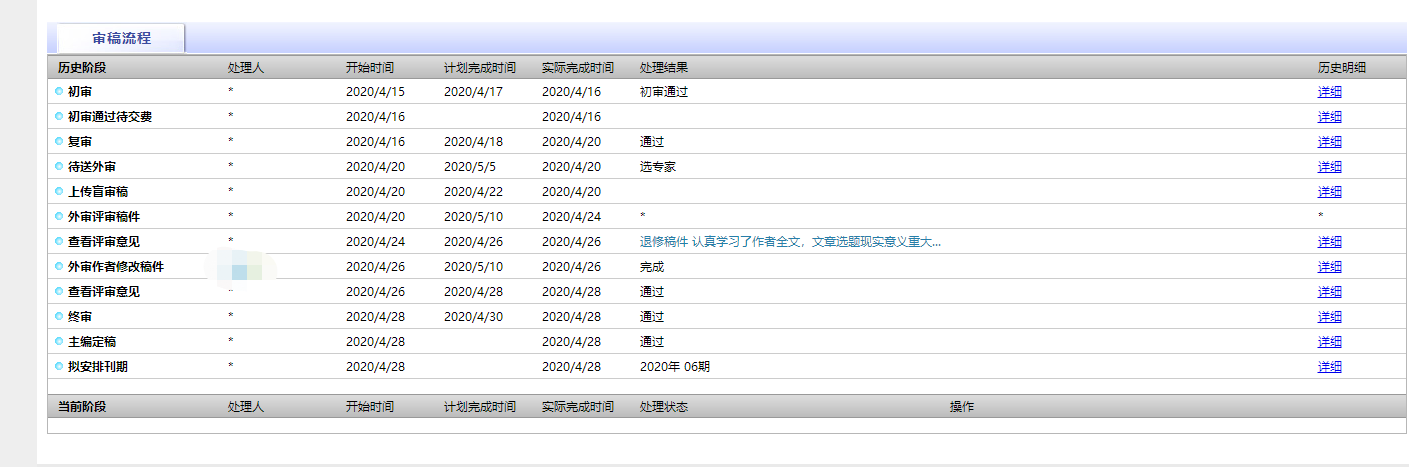Image resolution: width=1409 pixels, height=467 pixels.
Task: Open the blue 退修稿件 review comment link
Action: [789, 242]
